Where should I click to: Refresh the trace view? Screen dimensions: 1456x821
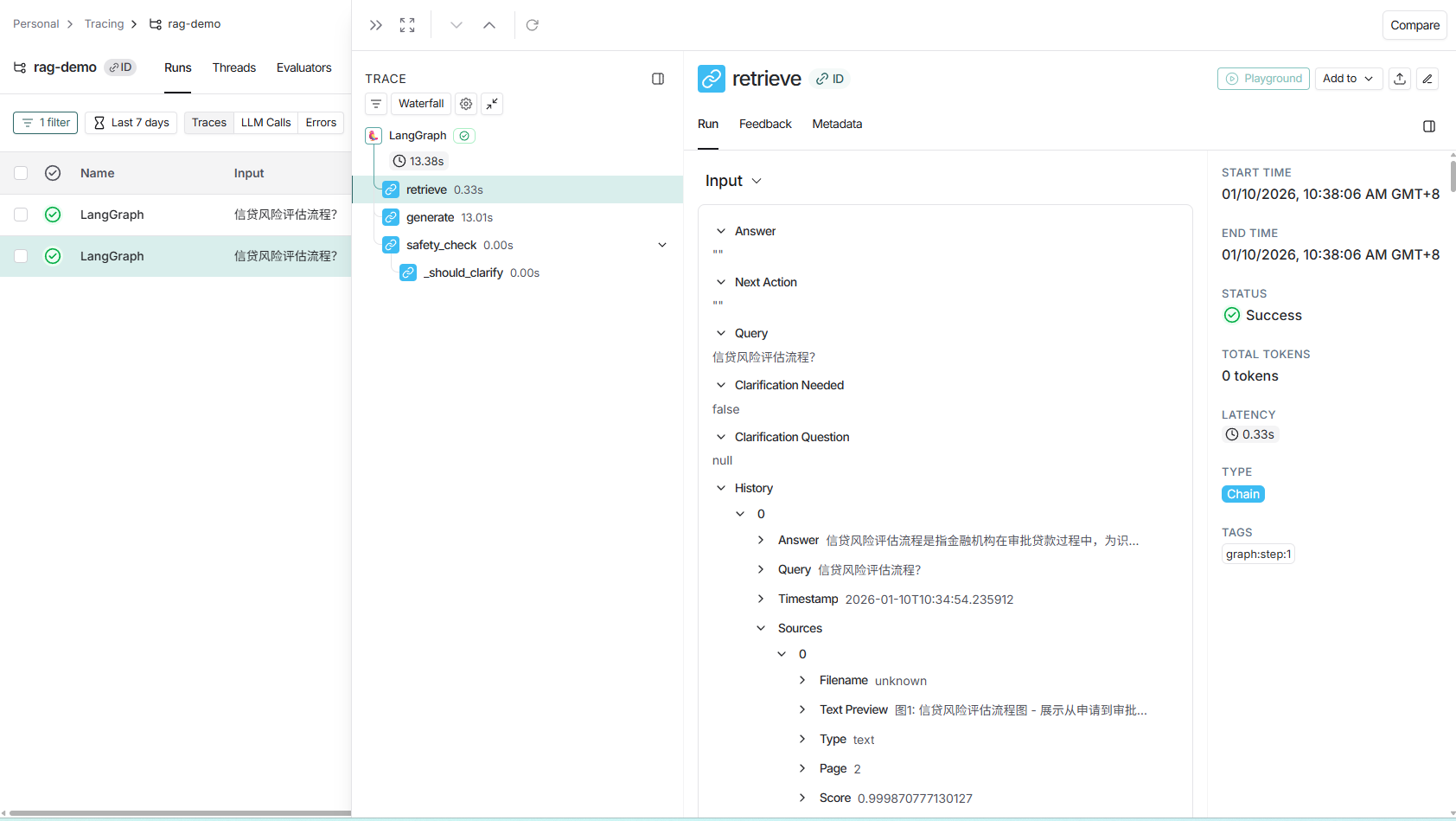pos(533,25)
